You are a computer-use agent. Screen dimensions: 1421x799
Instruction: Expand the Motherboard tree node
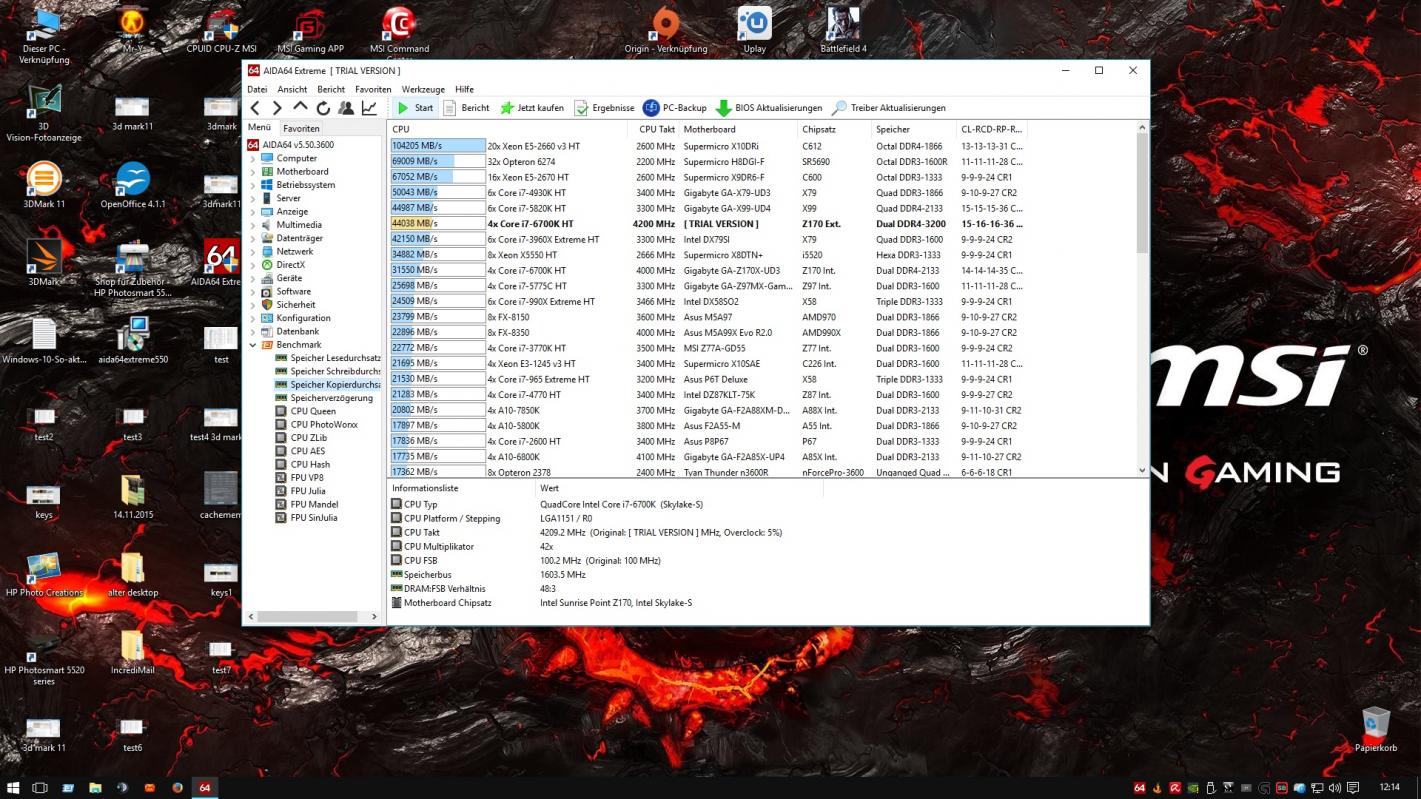tap(253, 172)
